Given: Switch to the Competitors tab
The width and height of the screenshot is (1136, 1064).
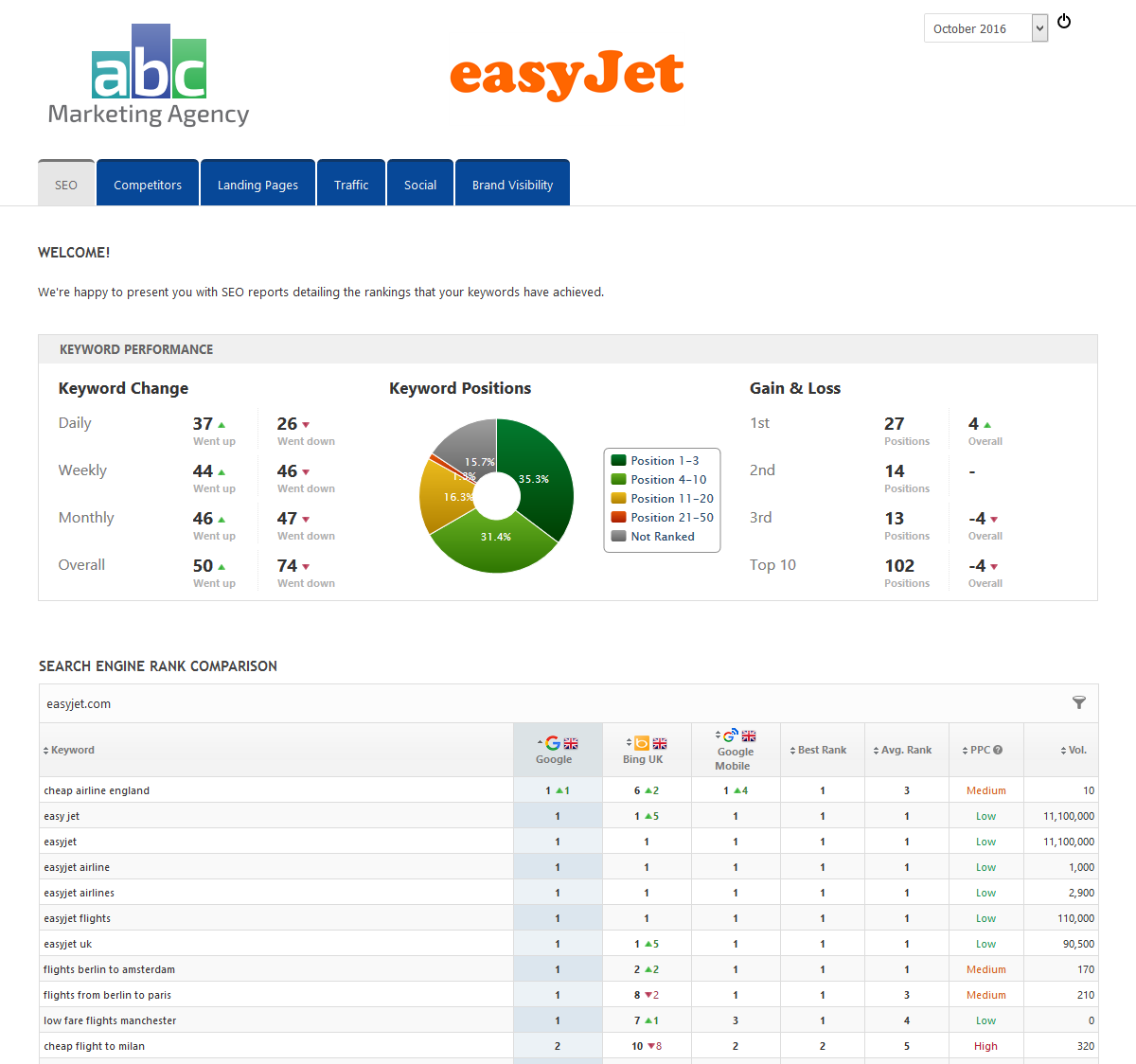Looking at the screenshot, I should pyautogui.click(x=148, y=184).
